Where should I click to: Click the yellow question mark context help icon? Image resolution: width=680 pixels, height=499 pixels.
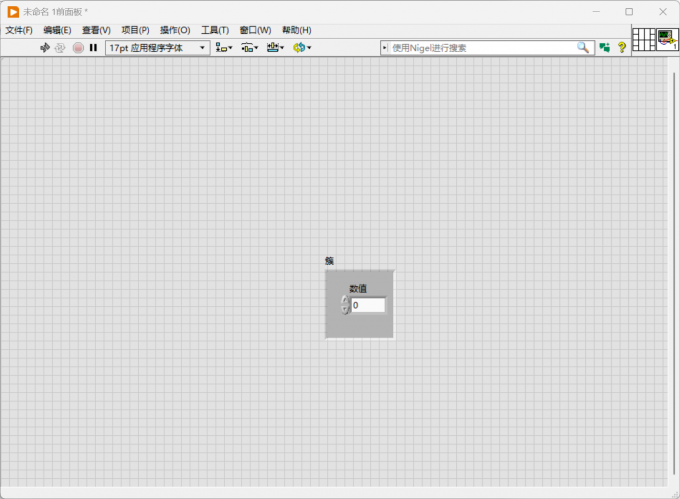tap(621, 48)
